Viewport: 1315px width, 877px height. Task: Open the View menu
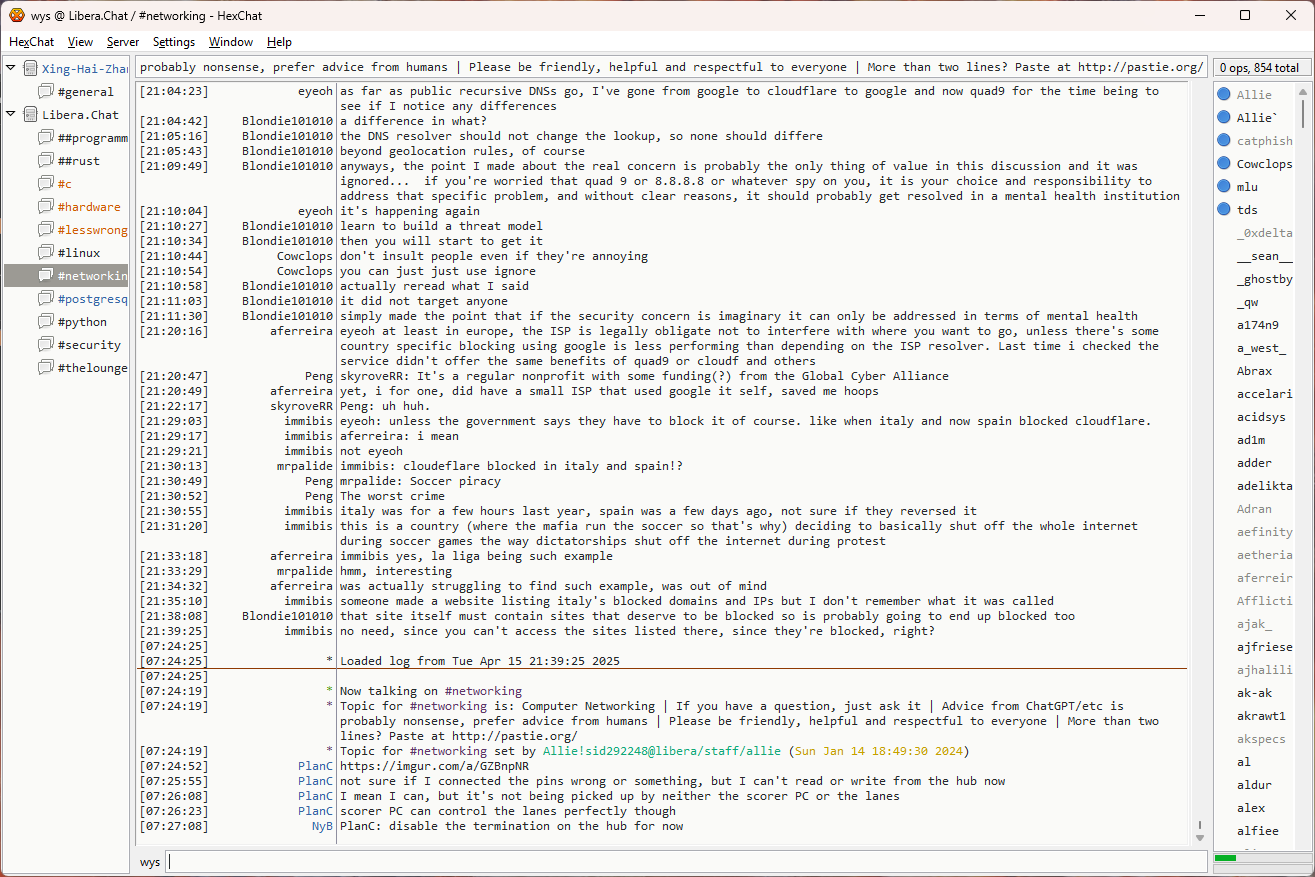point(81,42)
